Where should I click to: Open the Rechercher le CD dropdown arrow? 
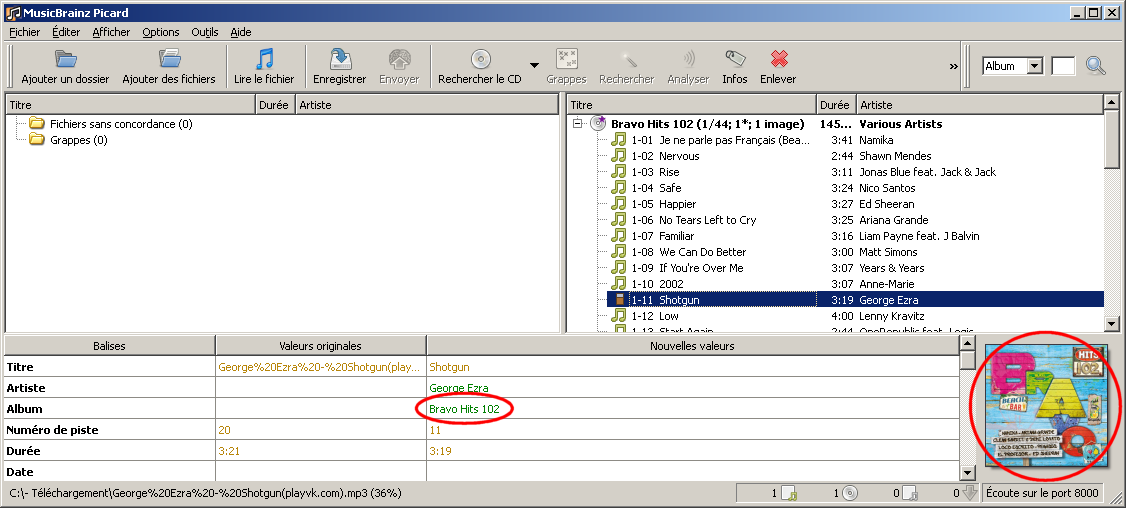pyautogui.click(x=534, y=65)
